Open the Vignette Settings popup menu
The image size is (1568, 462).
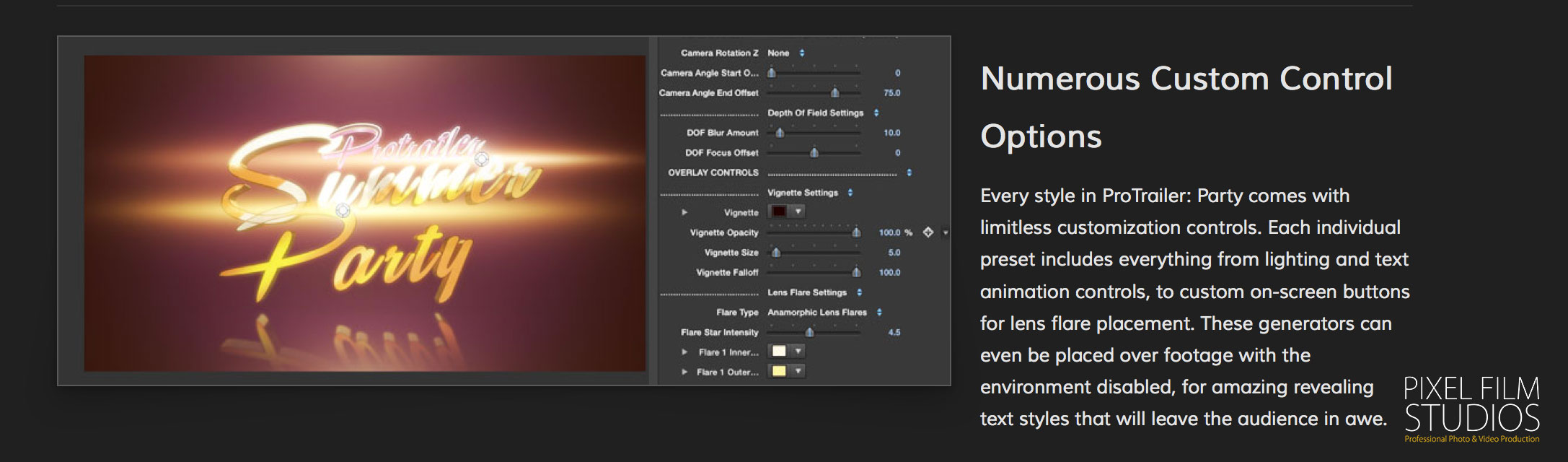tap(809, 193)
